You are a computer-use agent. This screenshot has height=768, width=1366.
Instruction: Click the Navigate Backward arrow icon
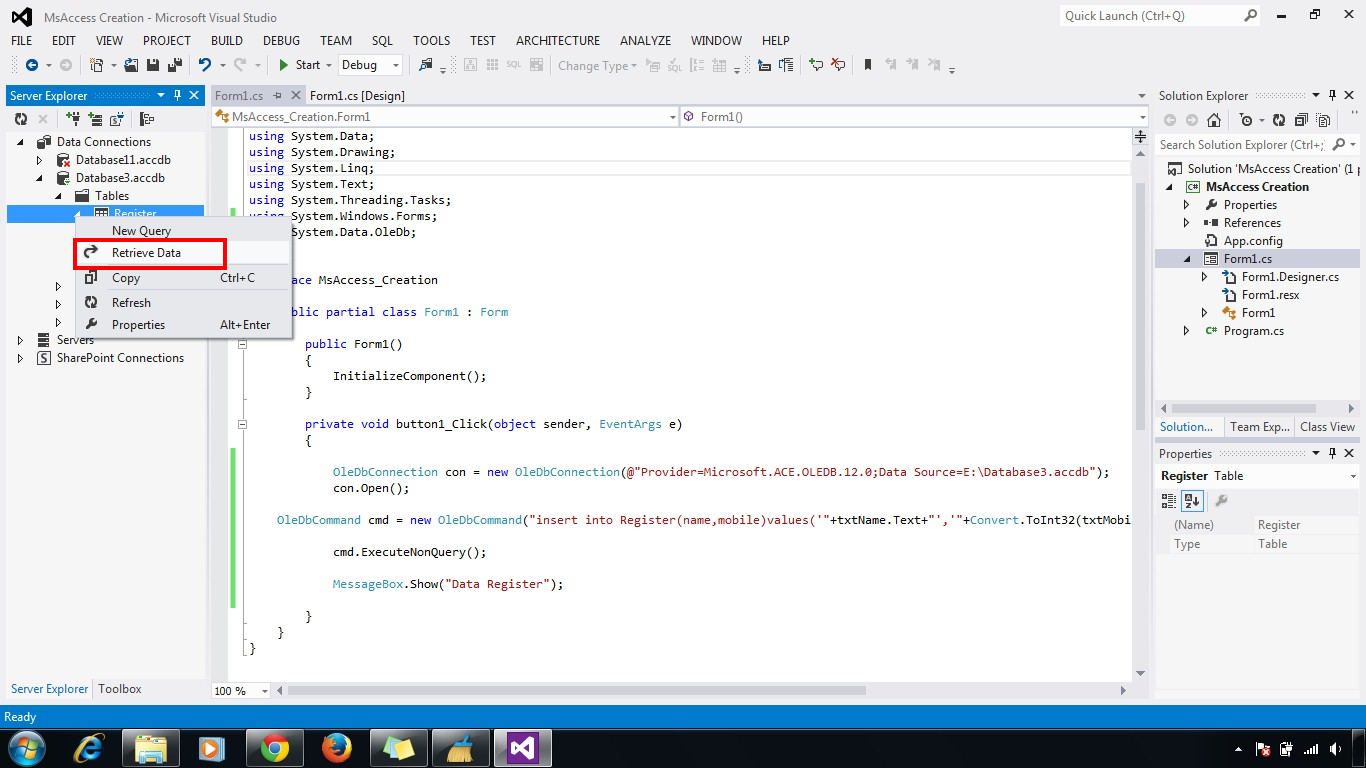(32, 65)
